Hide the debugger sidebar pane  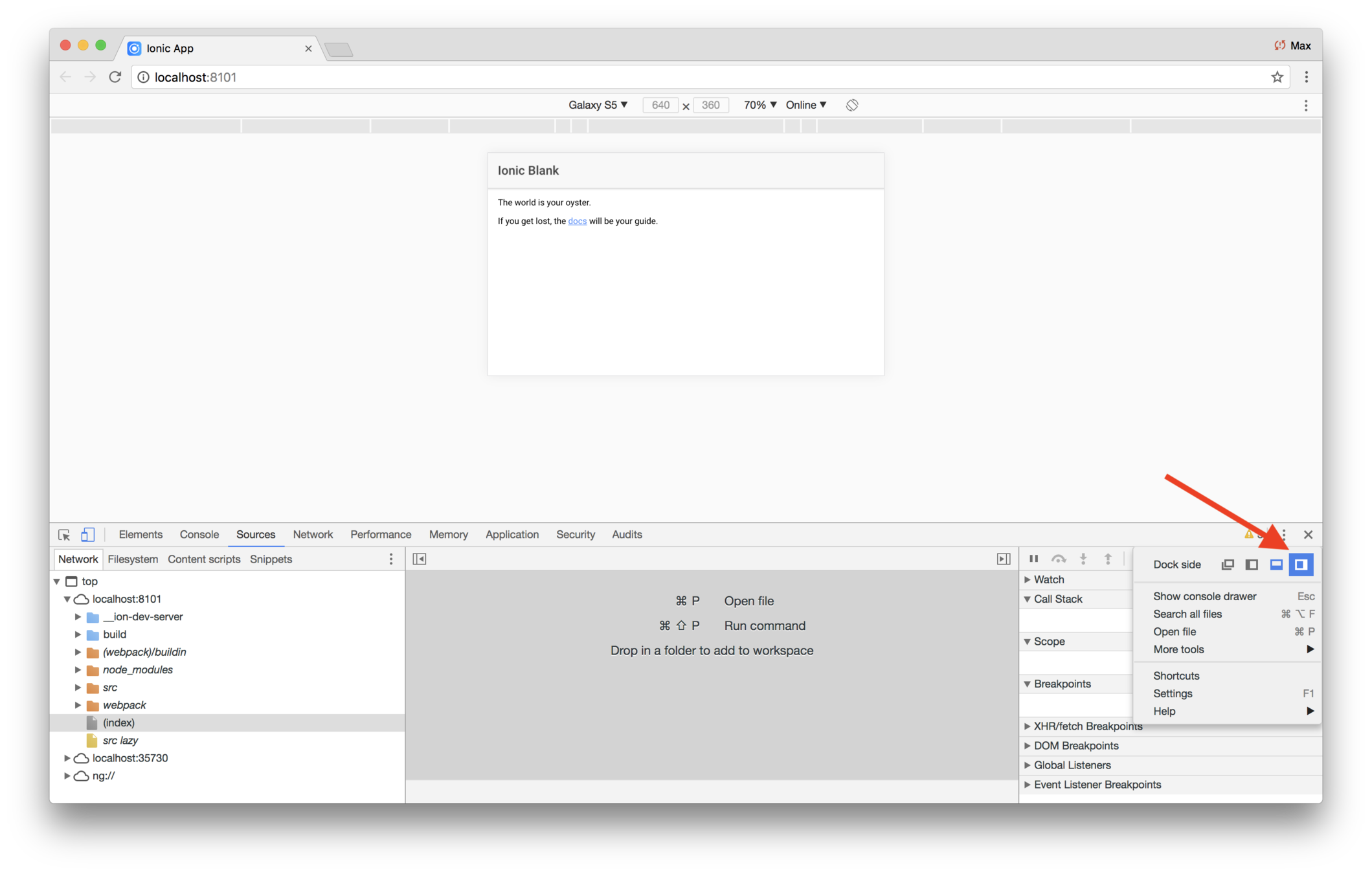1004,559
